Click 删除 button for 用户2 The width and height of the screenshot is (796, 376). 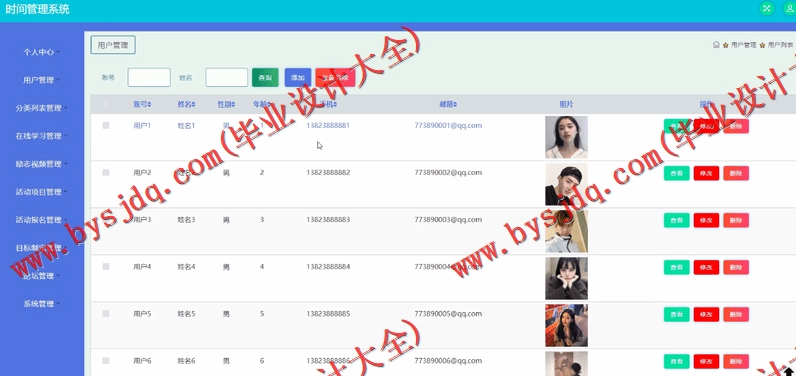pos(736,173)
